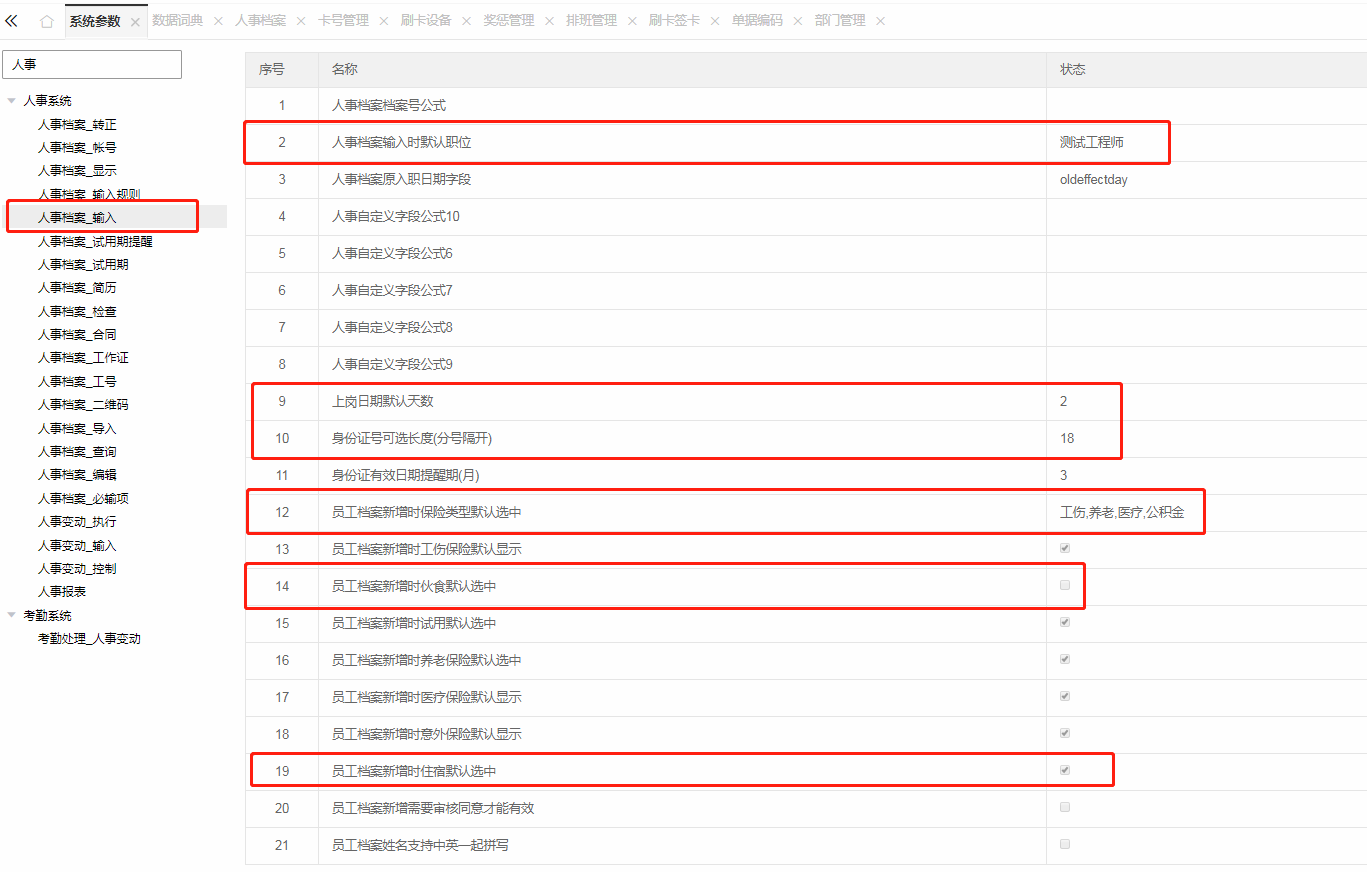Click the 测试工程师 default position value
This screenshot has height=872, width=1367.
[1092, 142]
